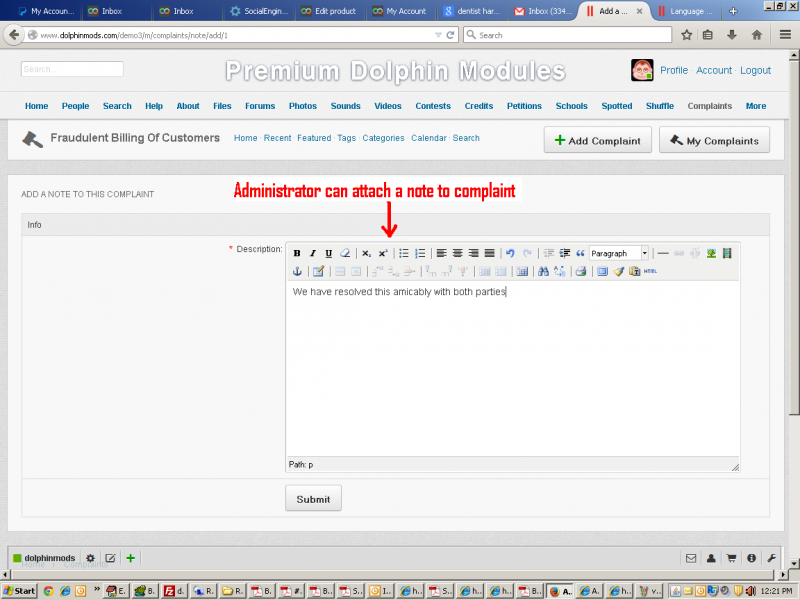The image size is (800, 600).
Task: Click the remove formatting eraser icon
Action: (x=345, y=254)
